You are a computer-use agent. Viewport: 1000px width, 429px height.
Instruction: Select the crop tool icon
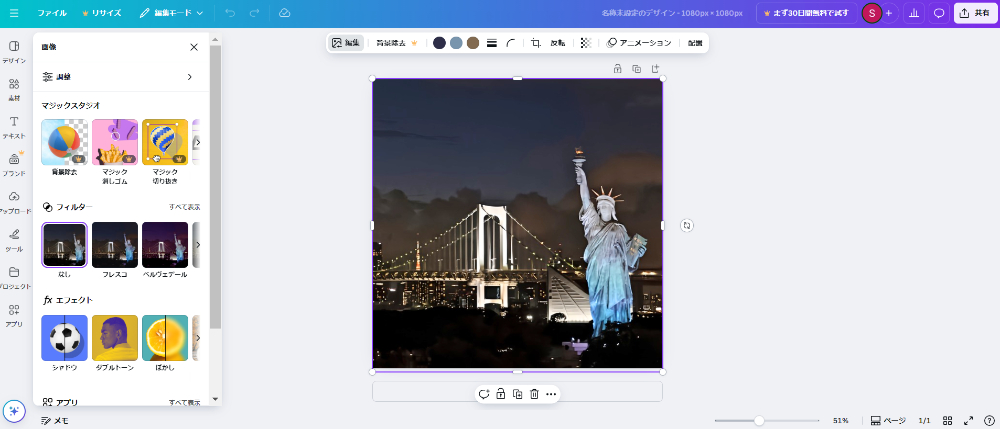tap(536, 43)
